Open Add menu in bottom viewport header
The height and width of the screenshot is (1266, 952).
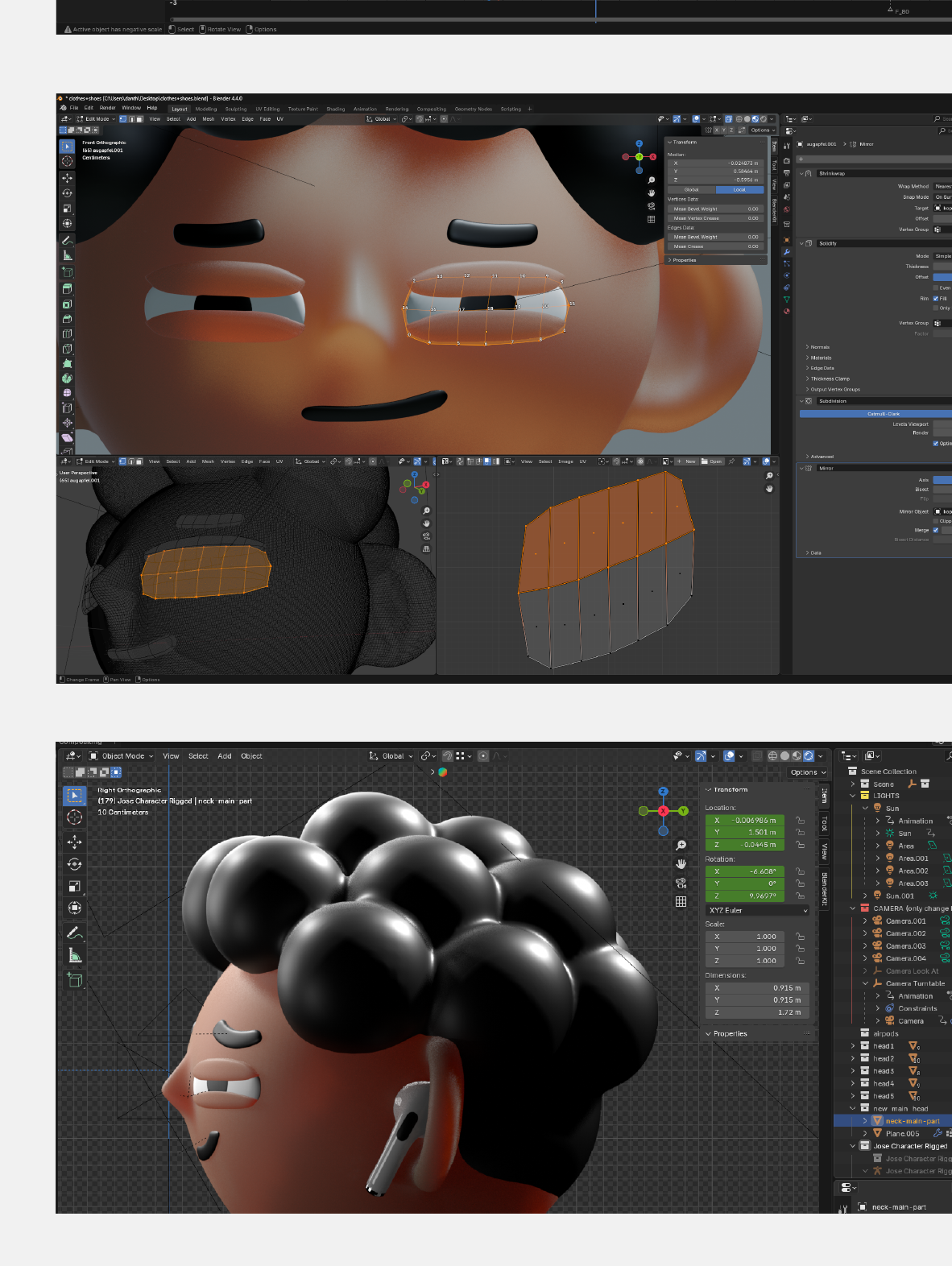(225, 756)
